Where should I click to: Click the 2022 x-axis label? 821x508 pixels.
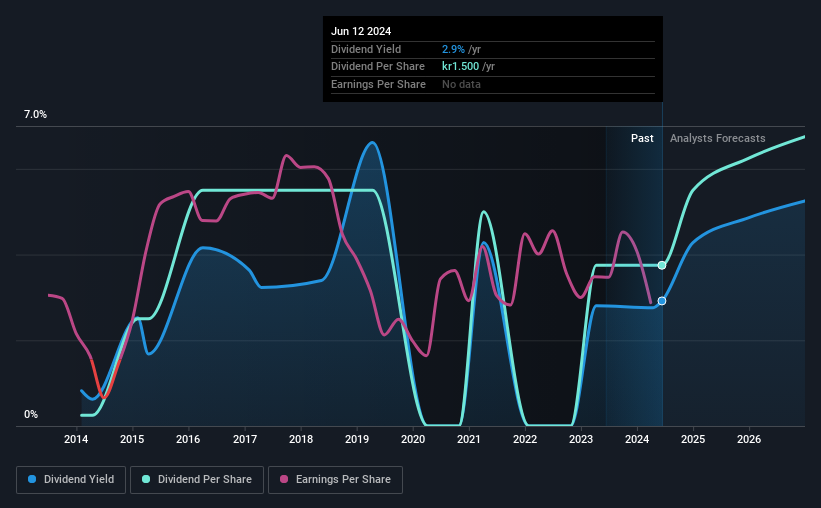point(525,439)
